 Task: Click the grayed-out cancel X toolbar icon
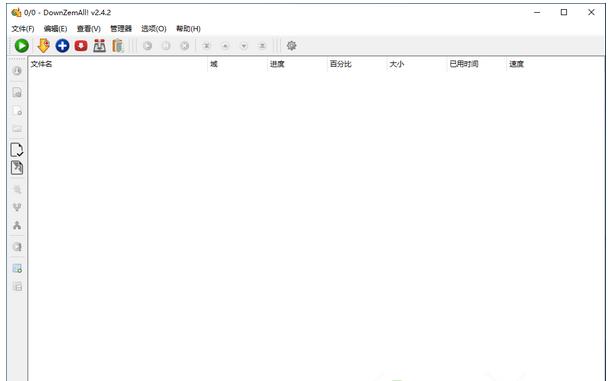tap(185, 46)
